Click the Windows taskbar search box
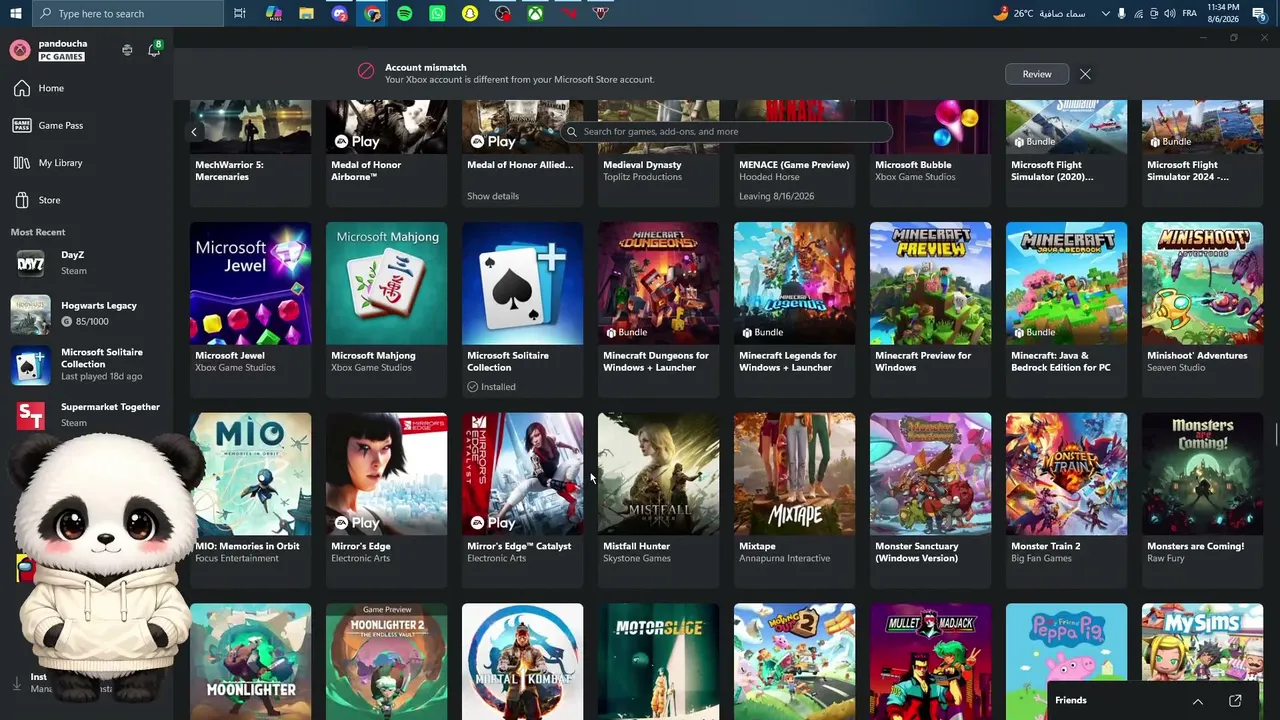1280x720 pixels. [x=128, y=13]
